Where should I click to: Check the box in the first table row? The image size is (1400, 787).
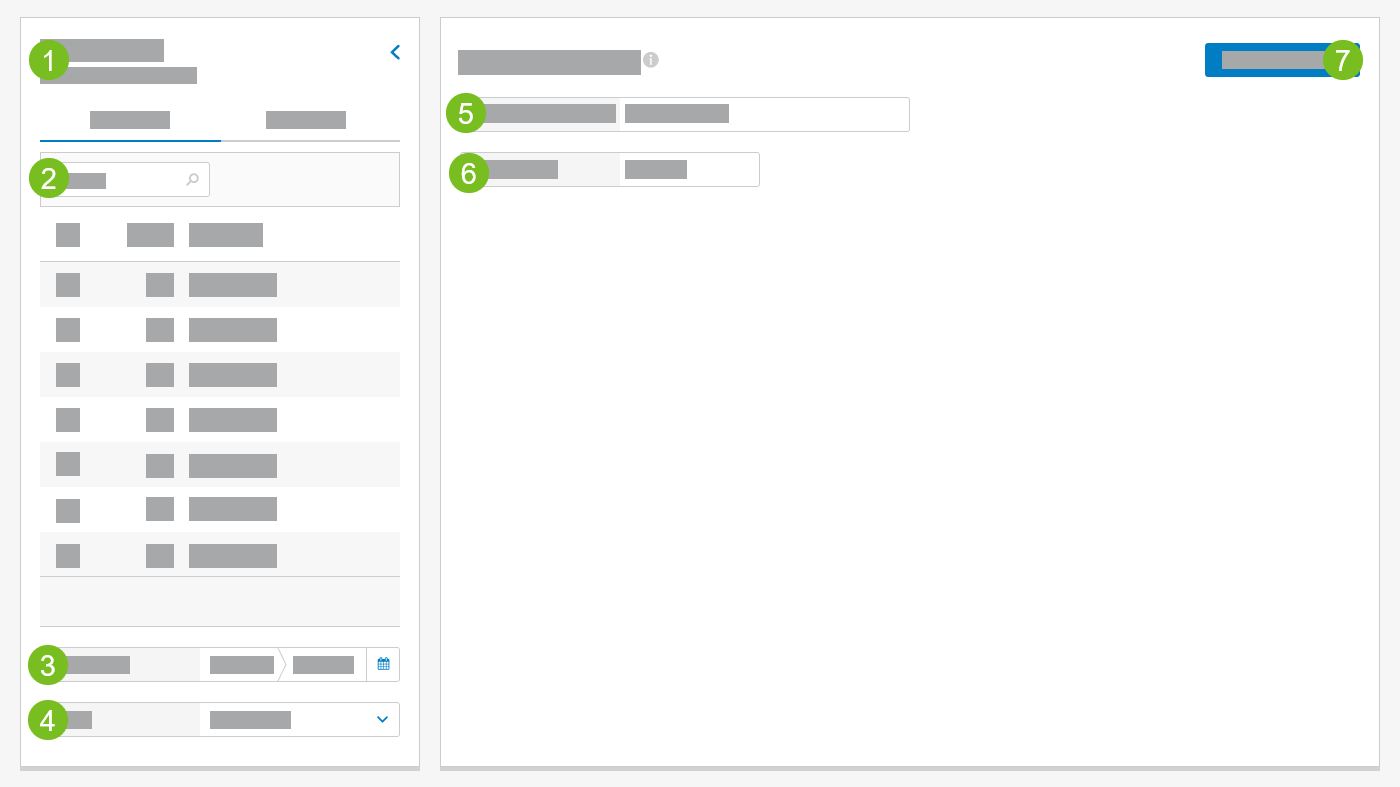[68, 285]
